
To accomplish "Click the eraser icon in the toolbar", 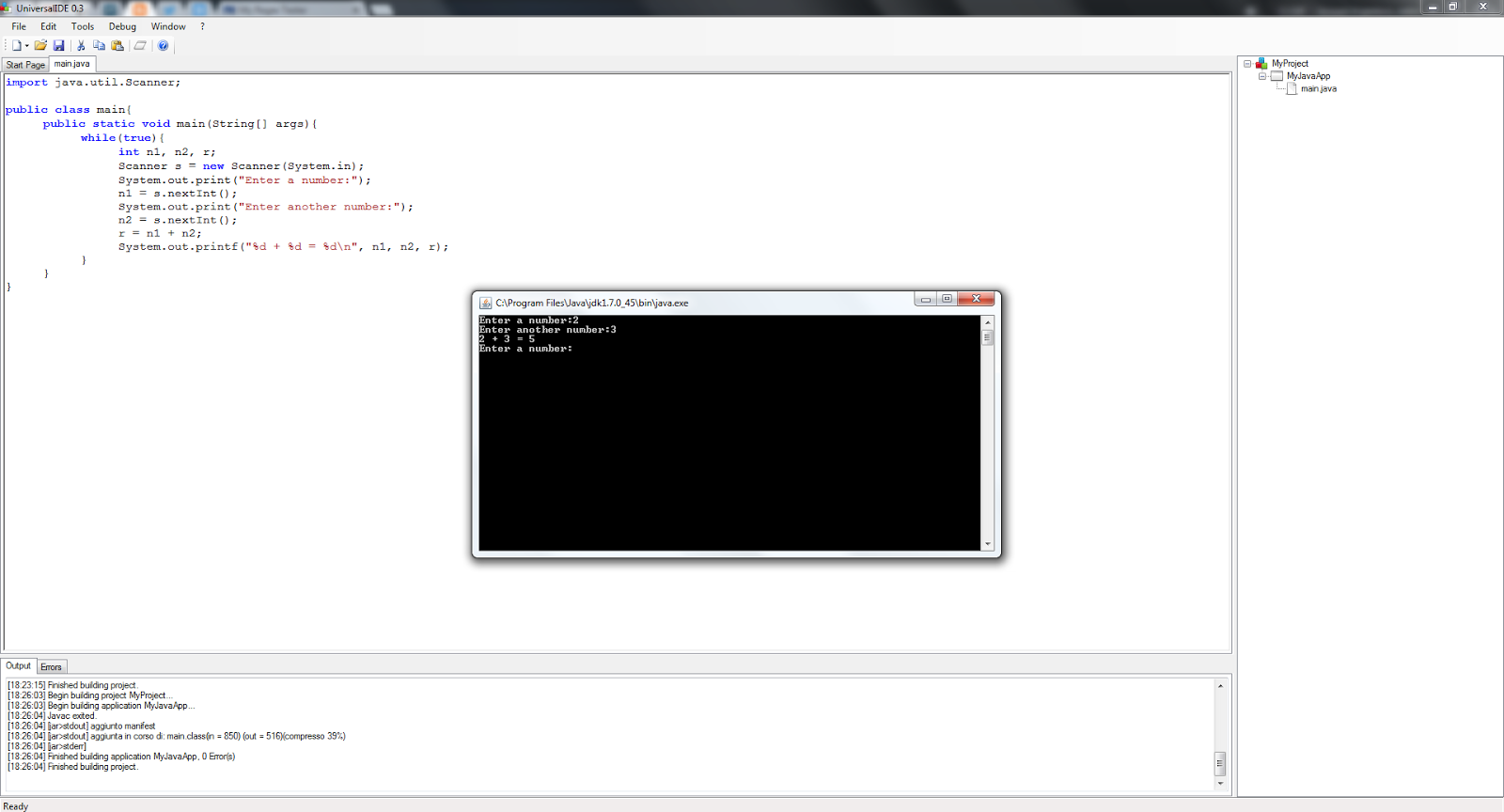I will point(140,45).
